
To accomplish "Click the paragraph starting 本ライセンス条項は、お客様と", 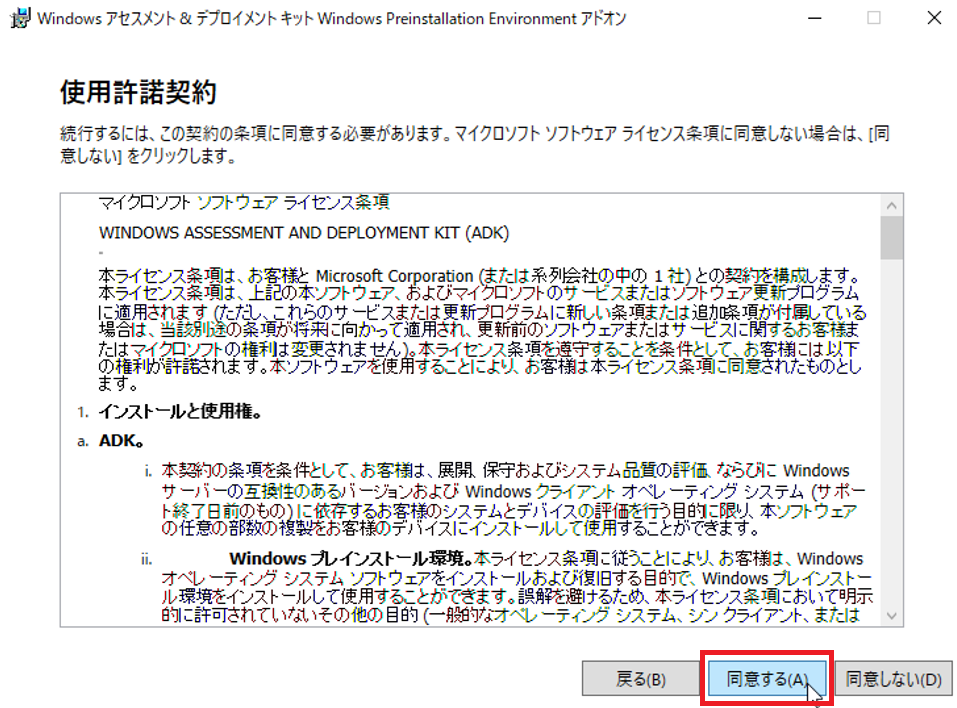I will pos(482,330).
